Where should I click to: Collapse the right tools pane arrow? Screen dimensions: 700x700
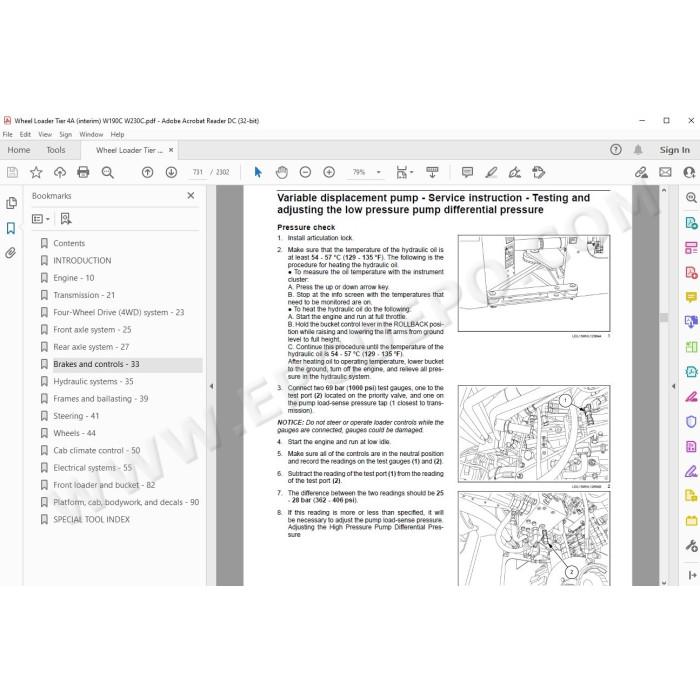point(673,386)
